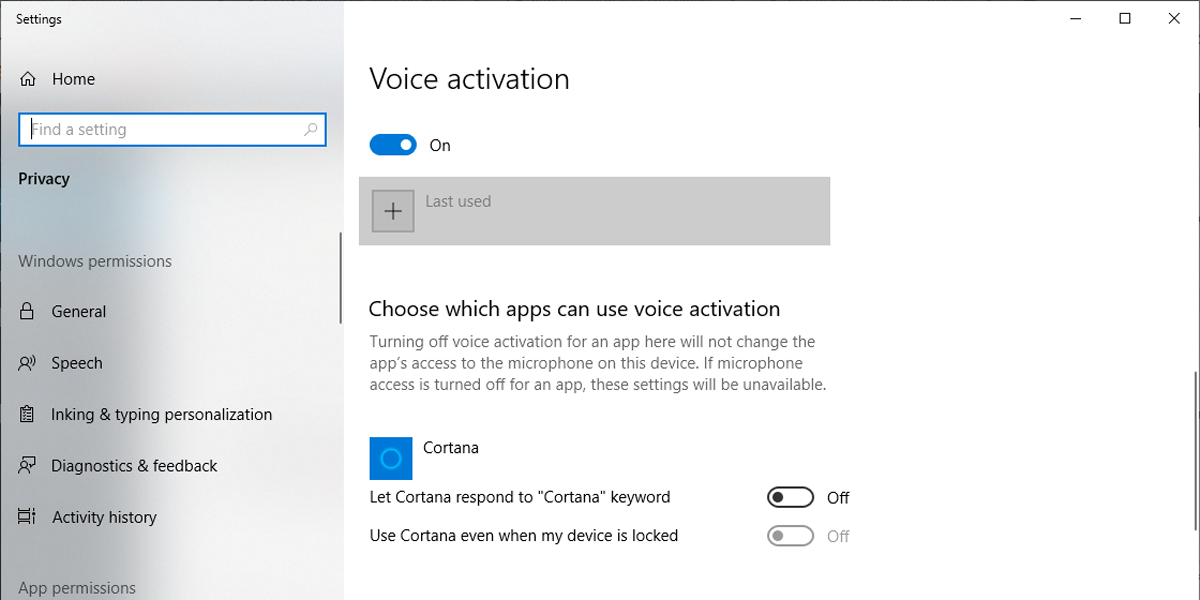The width and height of the screenshot is (1200, 600).
Task: Click the General lock icon
Action: 28,312
